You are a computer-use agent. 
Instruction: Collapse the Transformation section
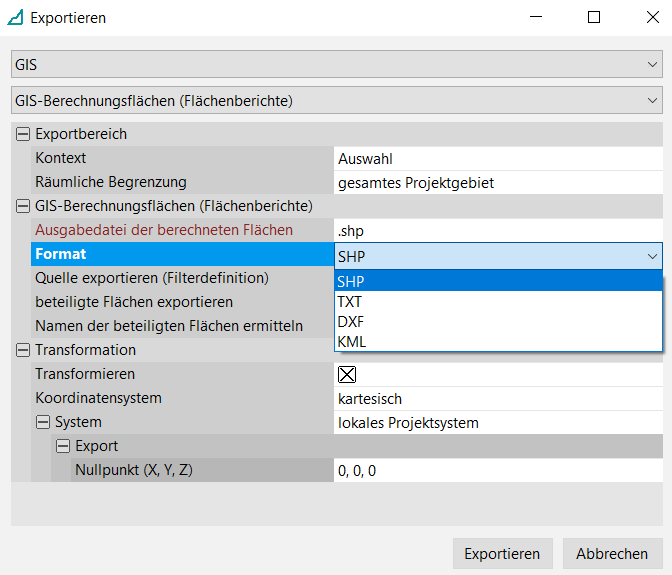(x=23, y=350)
